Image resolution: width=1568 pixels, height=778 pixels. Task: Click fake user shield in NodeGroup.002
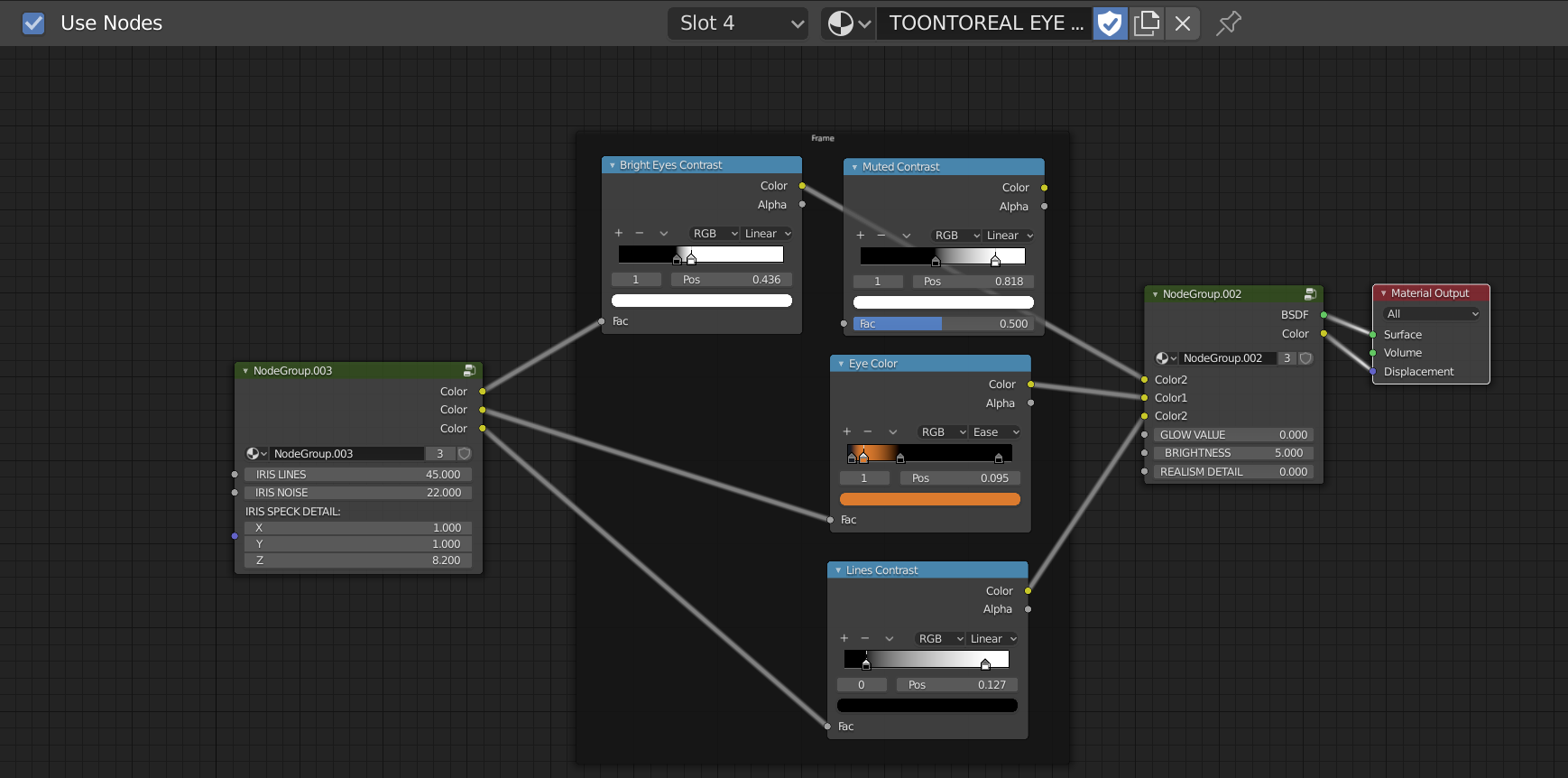tap(1305, 358)
